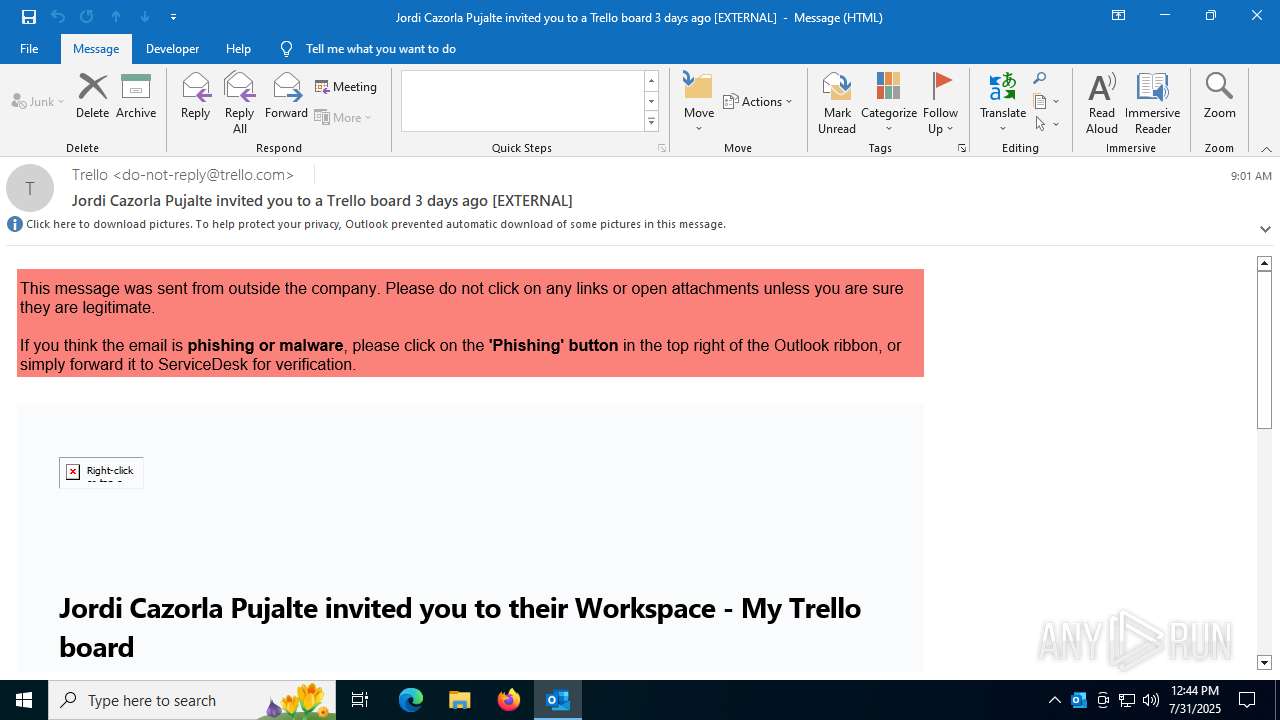
Task: Reply with a Meeting
Action: (346, 87)
